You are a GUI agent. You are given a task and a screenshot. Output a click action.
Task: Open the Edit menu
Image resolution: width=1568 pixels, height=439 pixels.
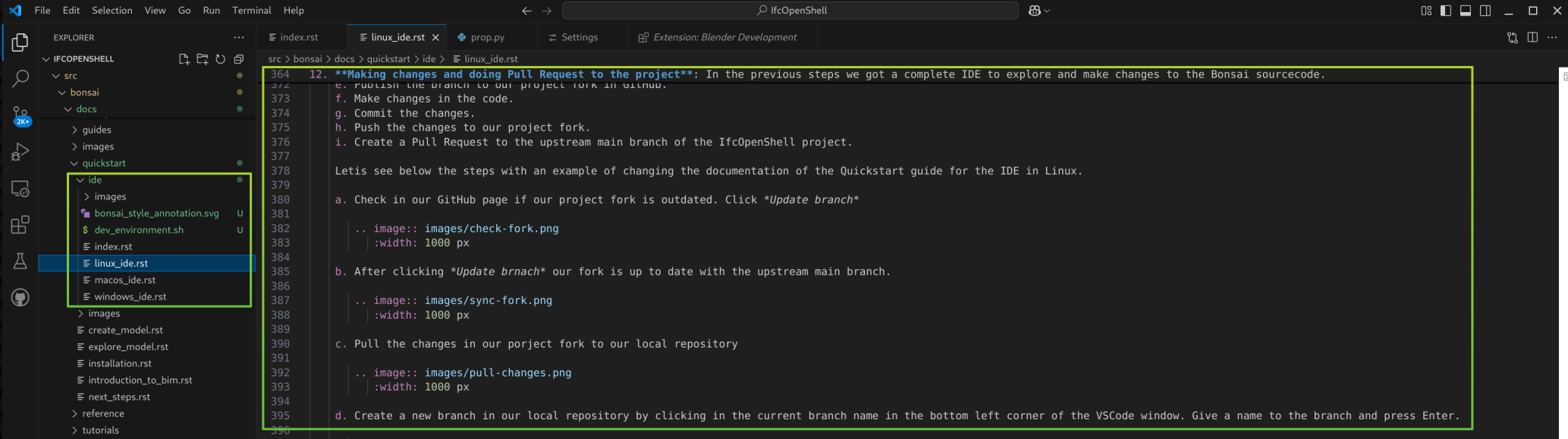[71, 11]
